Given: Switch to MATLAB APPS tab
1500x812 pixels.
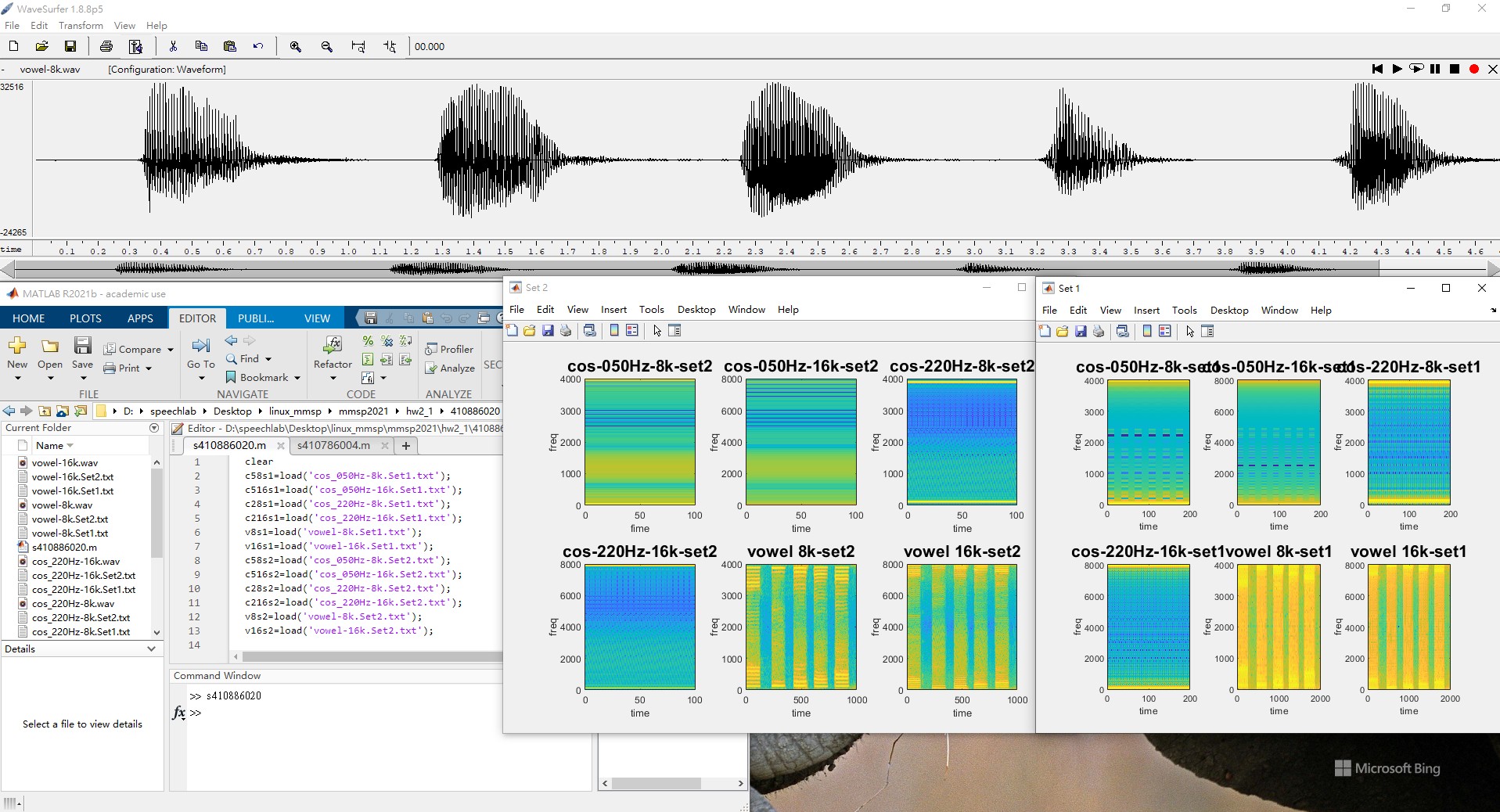Looking at the screenshot, I should (140, 318).
